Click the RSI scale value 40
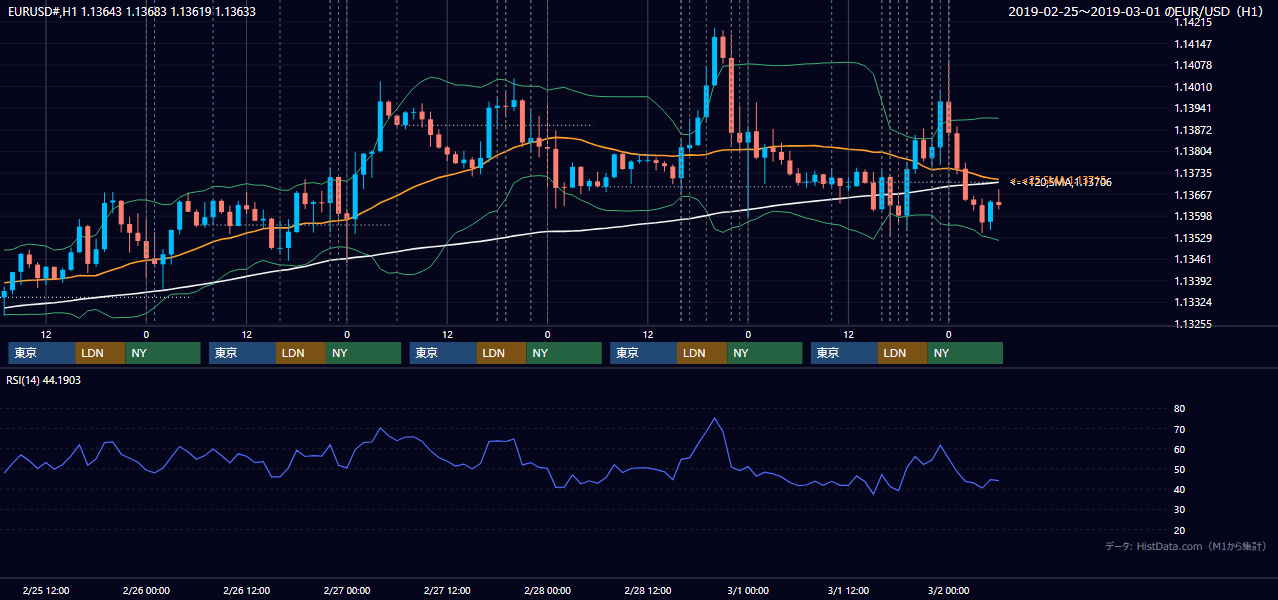This screenshot has height=600, width=1278. click(x=1180, y=489)
